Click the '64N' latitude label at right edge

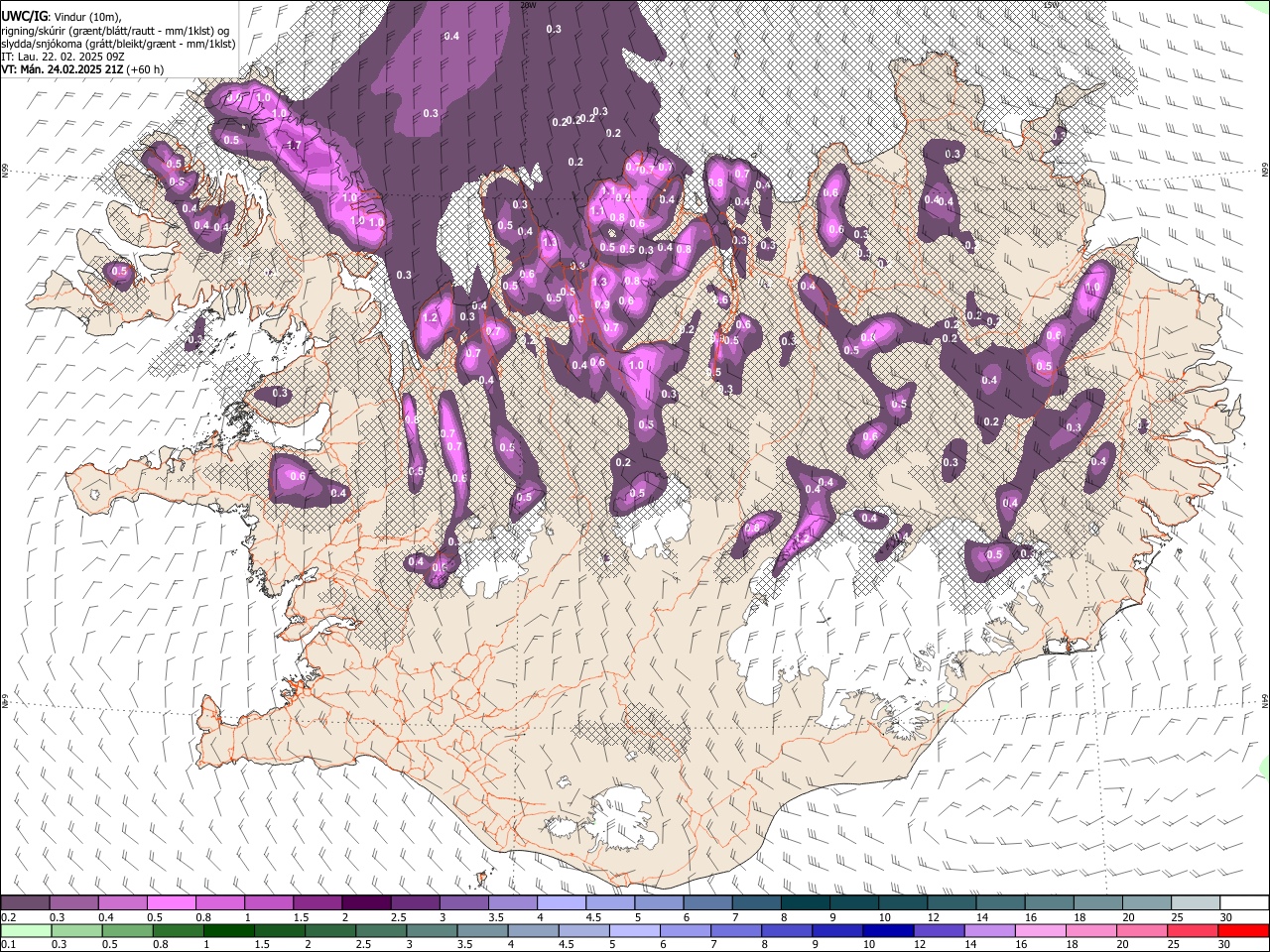coord(1265,700)
